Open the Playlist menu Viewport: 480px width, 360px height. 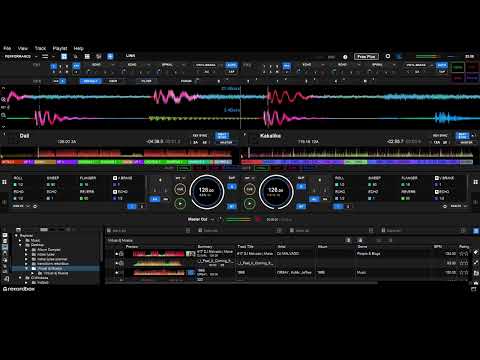60,48
